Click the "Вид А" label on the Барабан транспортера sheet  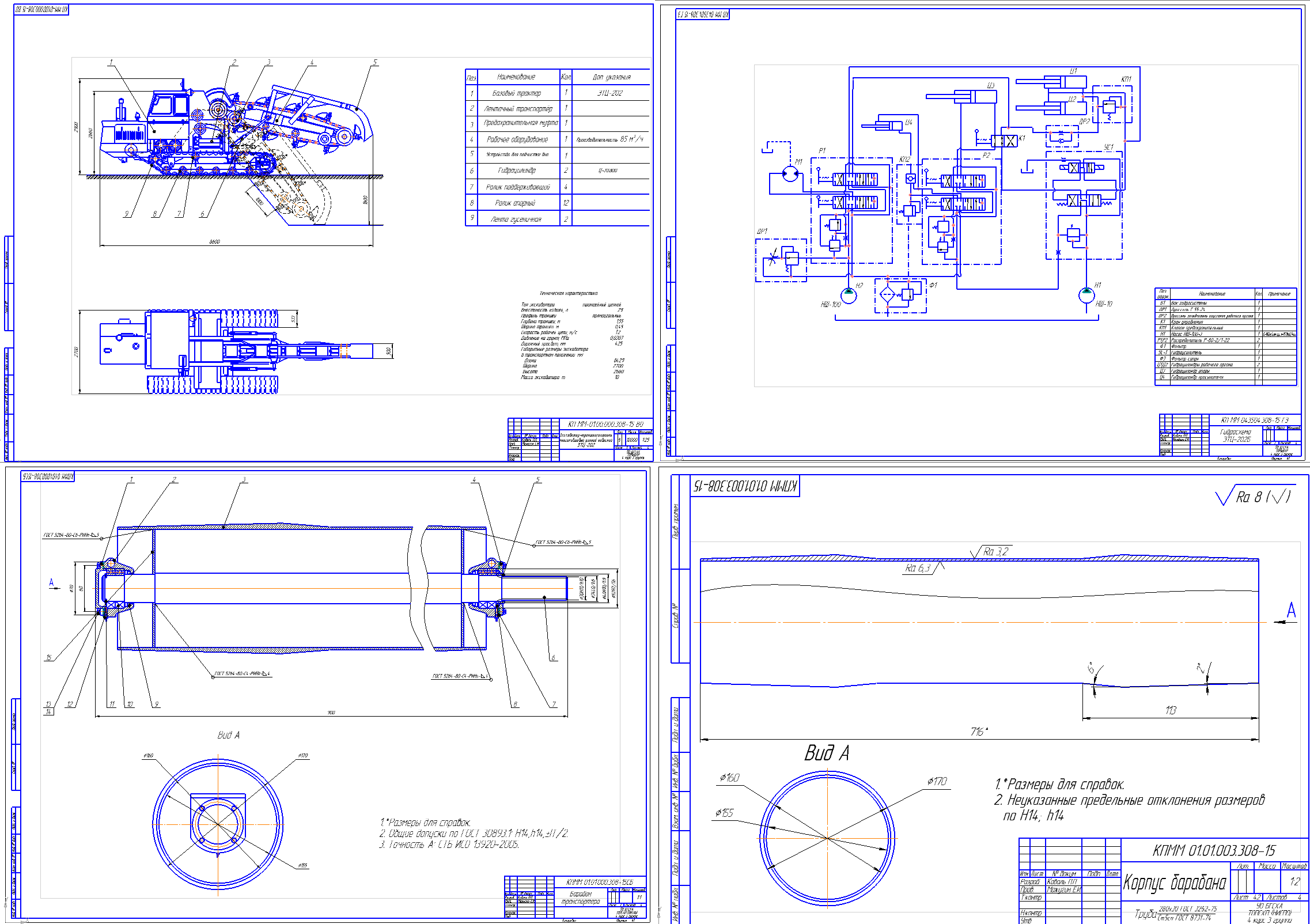tap(228, 735)
